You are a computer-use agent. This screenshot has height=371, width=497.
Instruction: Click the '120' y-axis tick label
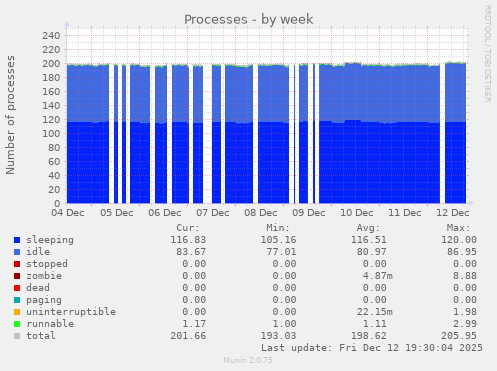(x=51, y=119)
